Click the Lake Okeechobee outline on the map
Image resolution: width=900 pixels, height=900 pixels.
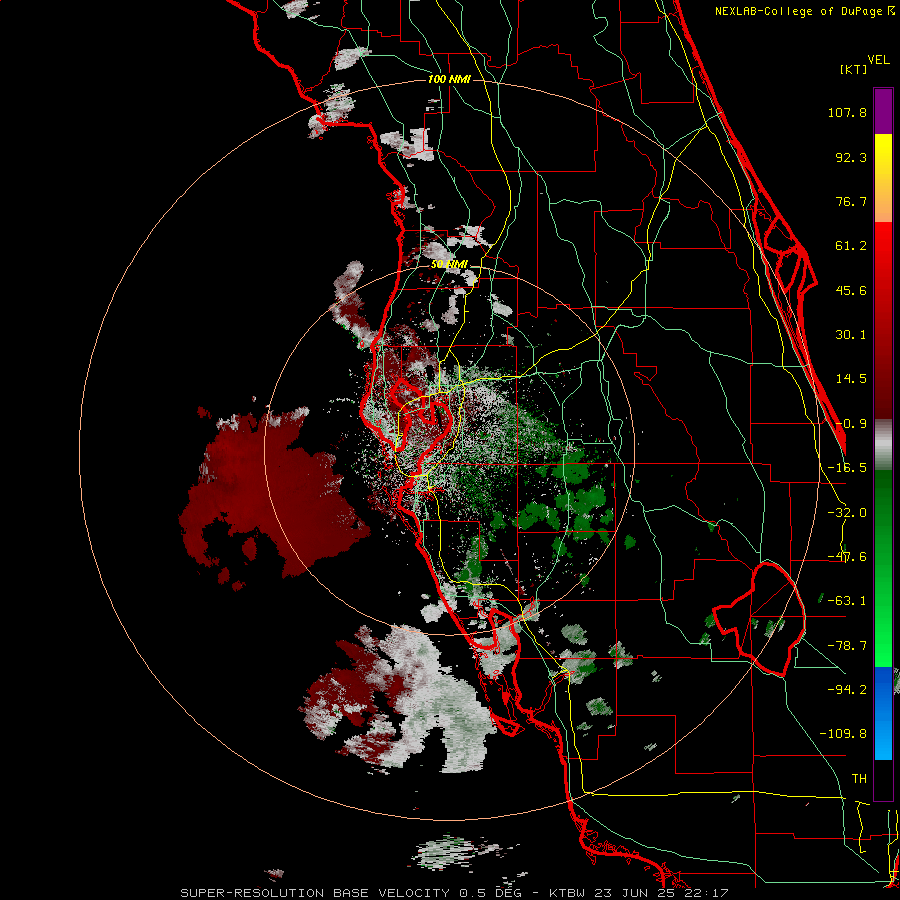click(x=759, y=618)
